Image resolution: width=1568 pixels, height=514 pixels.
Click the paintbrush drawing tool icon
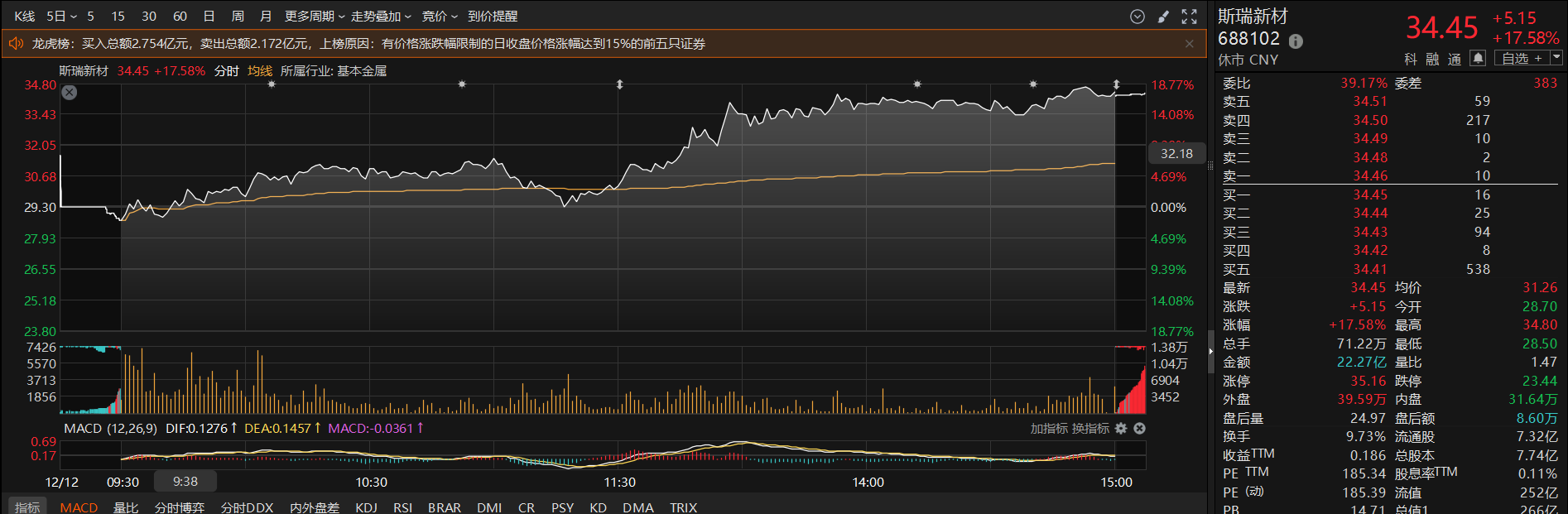(1163, 17)
